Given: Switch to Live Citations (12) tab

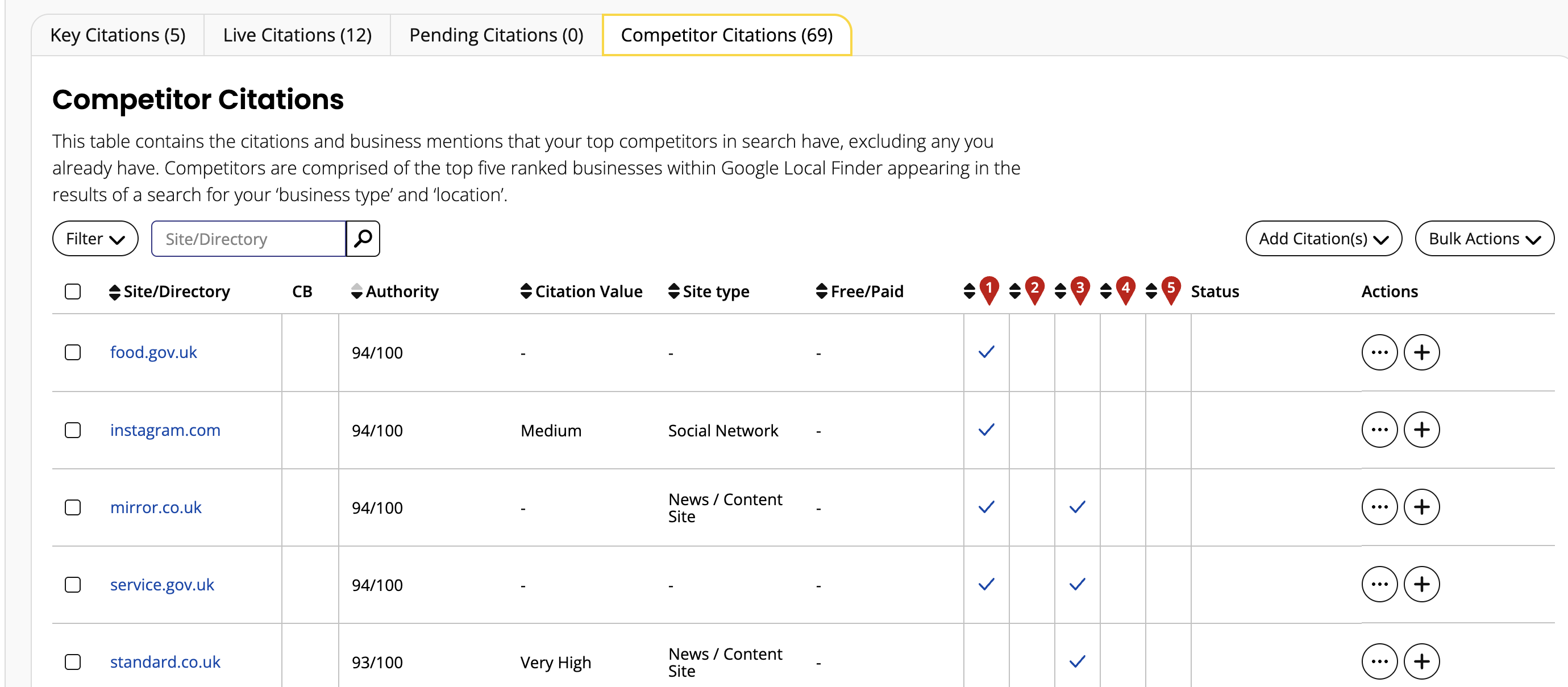Looking at the screenshot, I should (297, 35).
